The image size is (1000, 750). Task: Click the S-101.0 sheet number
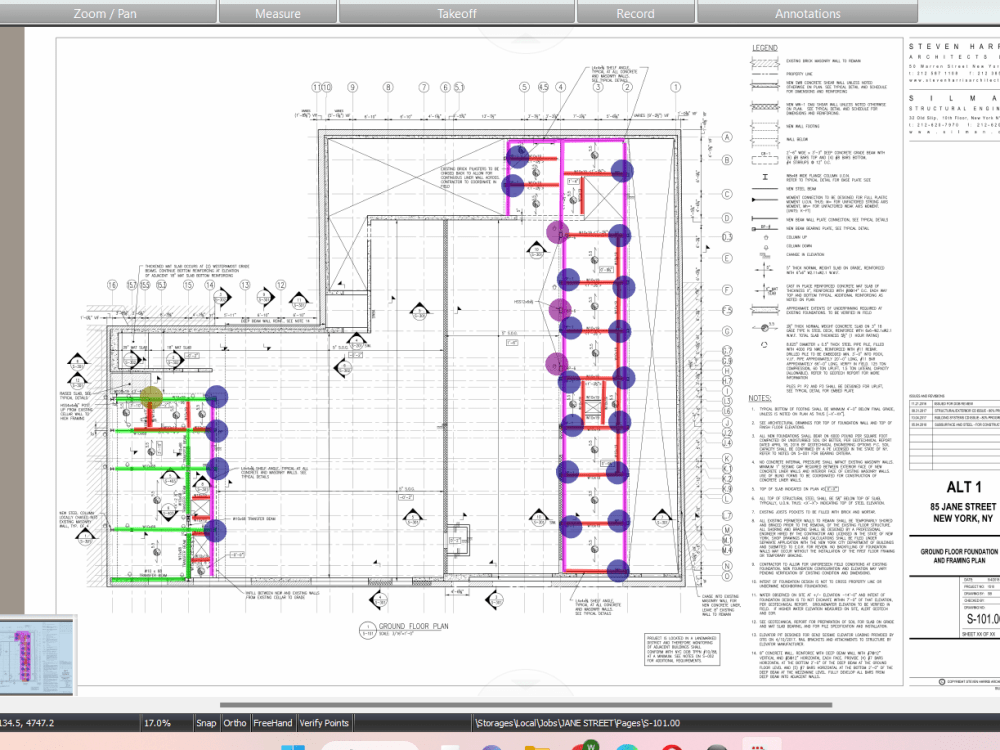tap(983, 619)
